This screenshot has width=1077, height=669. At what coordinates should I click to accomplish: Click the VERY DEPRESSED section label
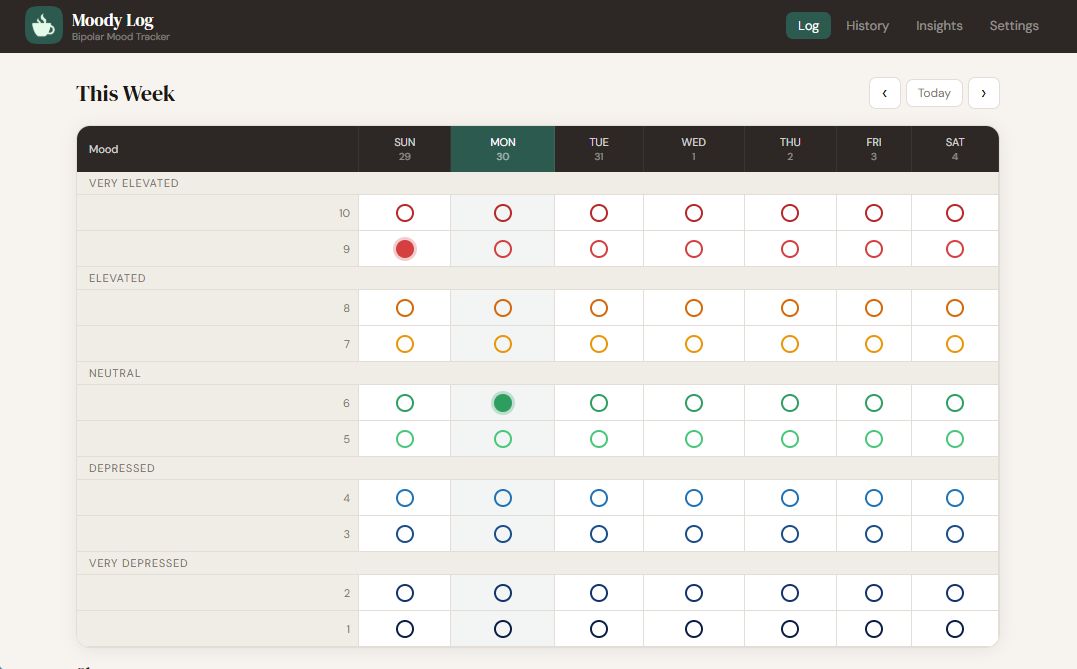click(x=138, y=563)
